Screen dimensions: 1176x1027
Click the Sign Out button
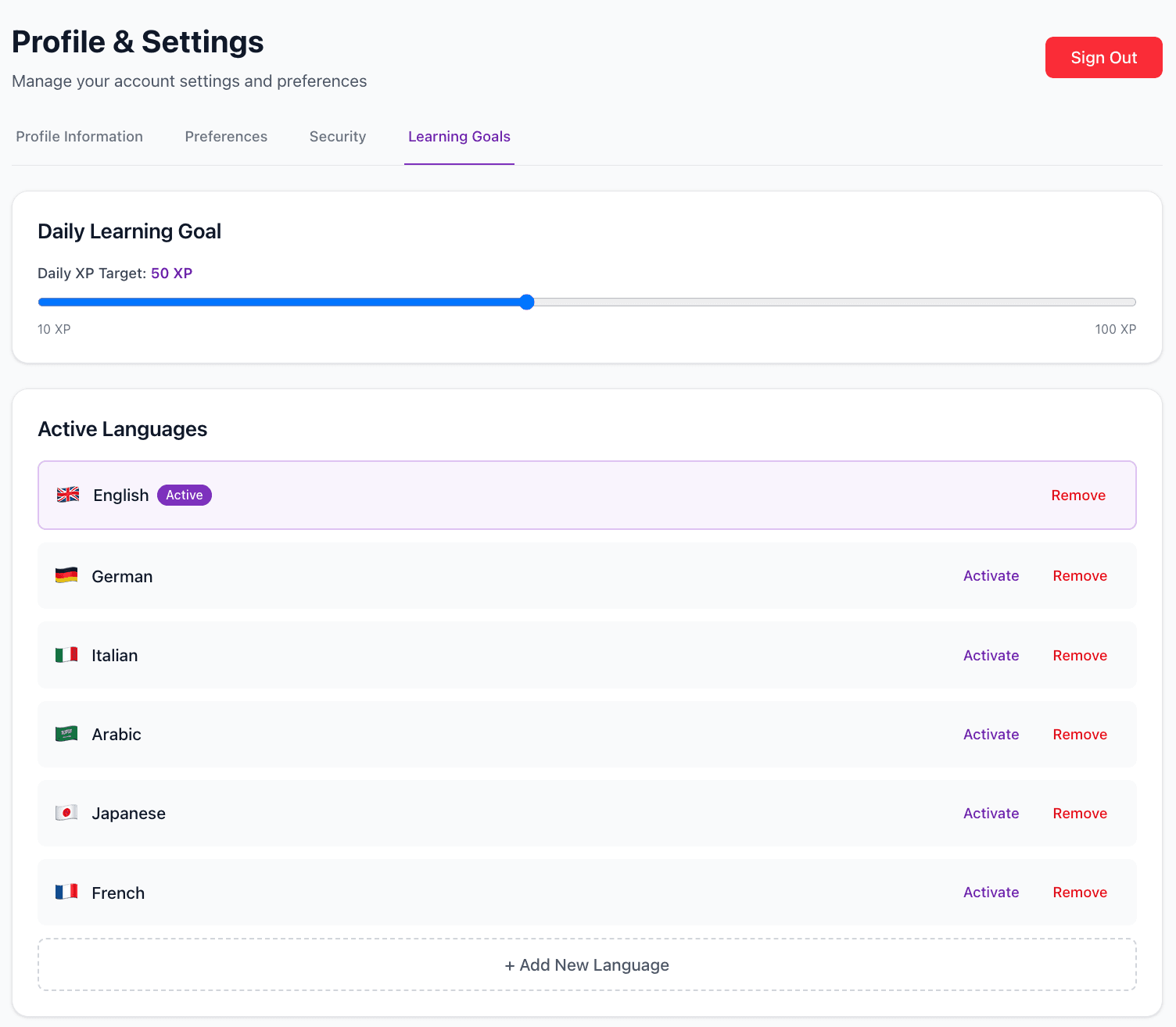coord(1103,57)
